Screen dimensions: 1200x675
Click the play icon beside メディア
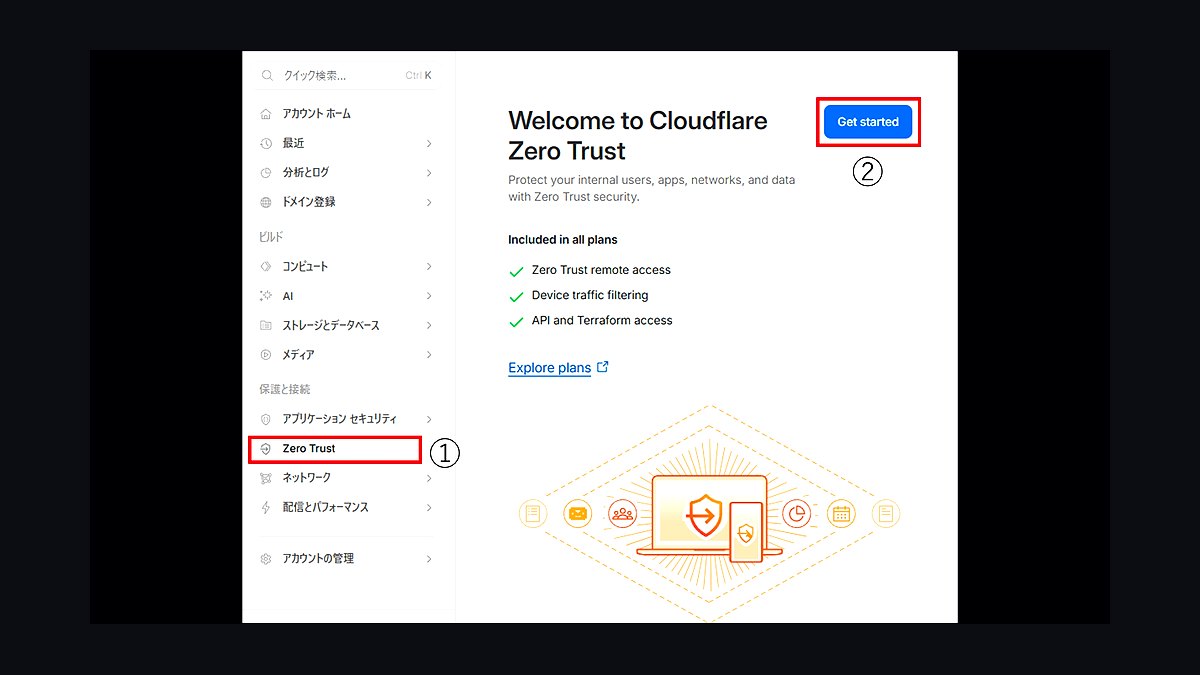point(265,355)
